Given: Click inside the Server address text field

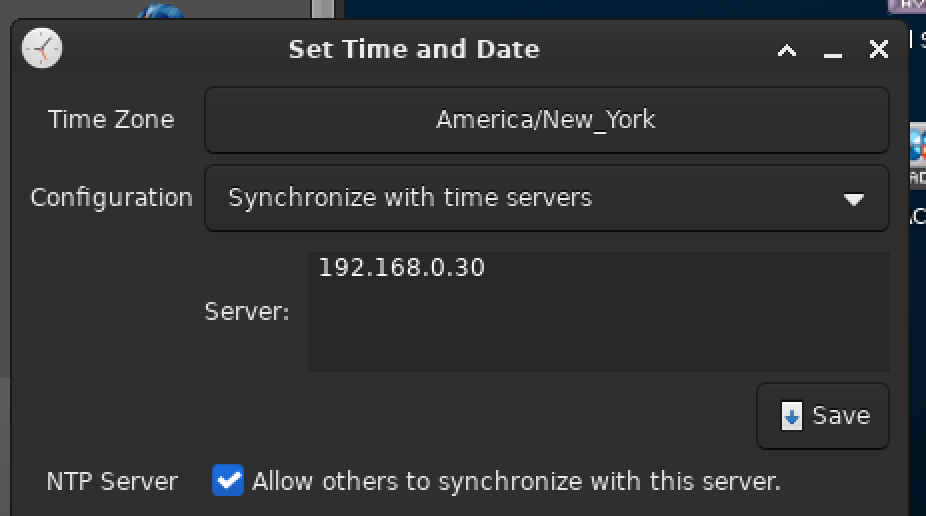Looking at the screenshot, I should (x=598, y=330).
